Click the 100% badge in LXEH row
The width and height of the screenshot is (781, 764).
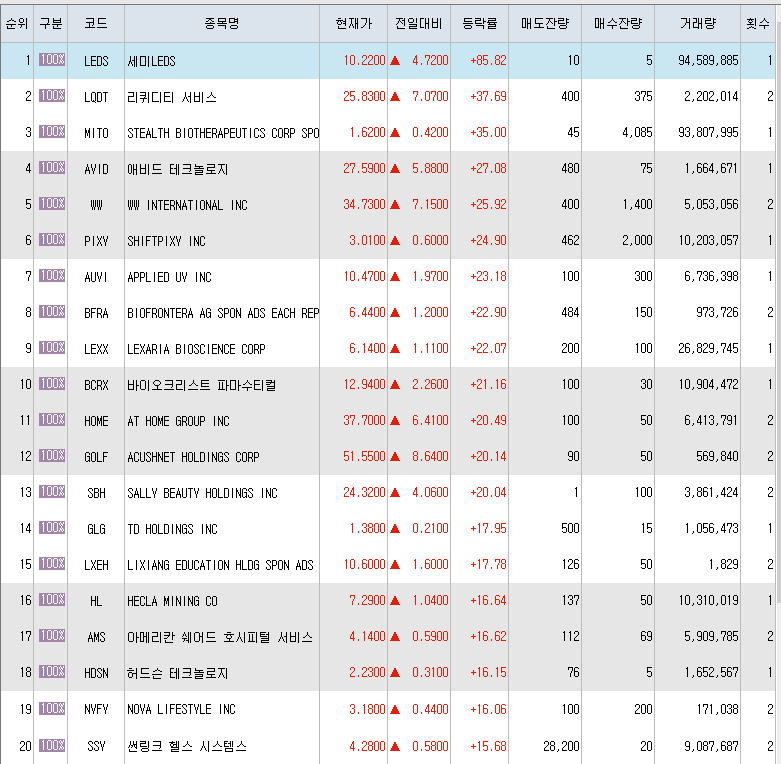point(52,563)
